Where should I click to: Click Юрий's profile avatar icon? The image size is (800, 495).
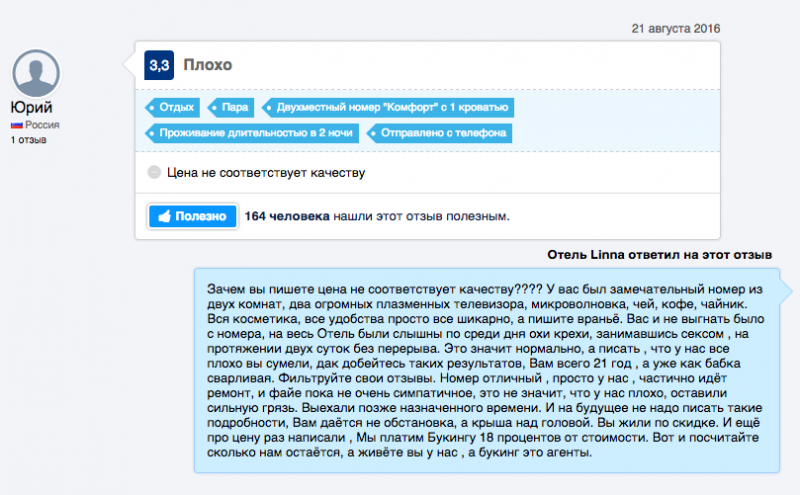pos(36,73)
